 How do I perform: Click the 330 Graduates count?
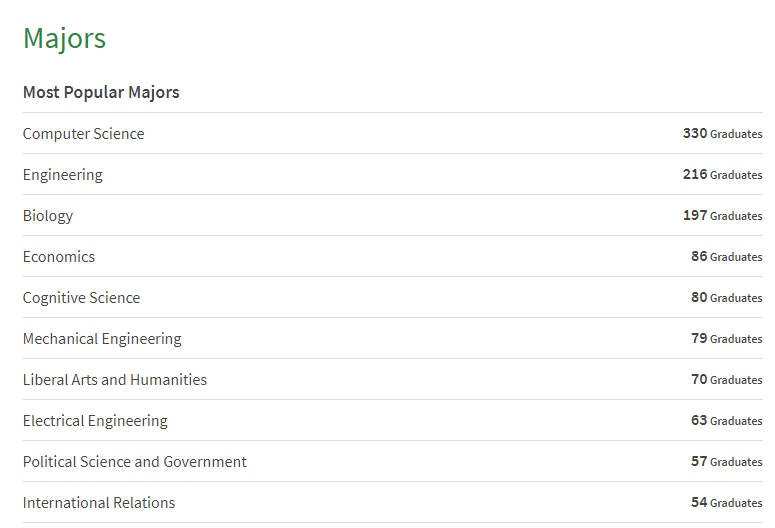(x=723, y=133)
